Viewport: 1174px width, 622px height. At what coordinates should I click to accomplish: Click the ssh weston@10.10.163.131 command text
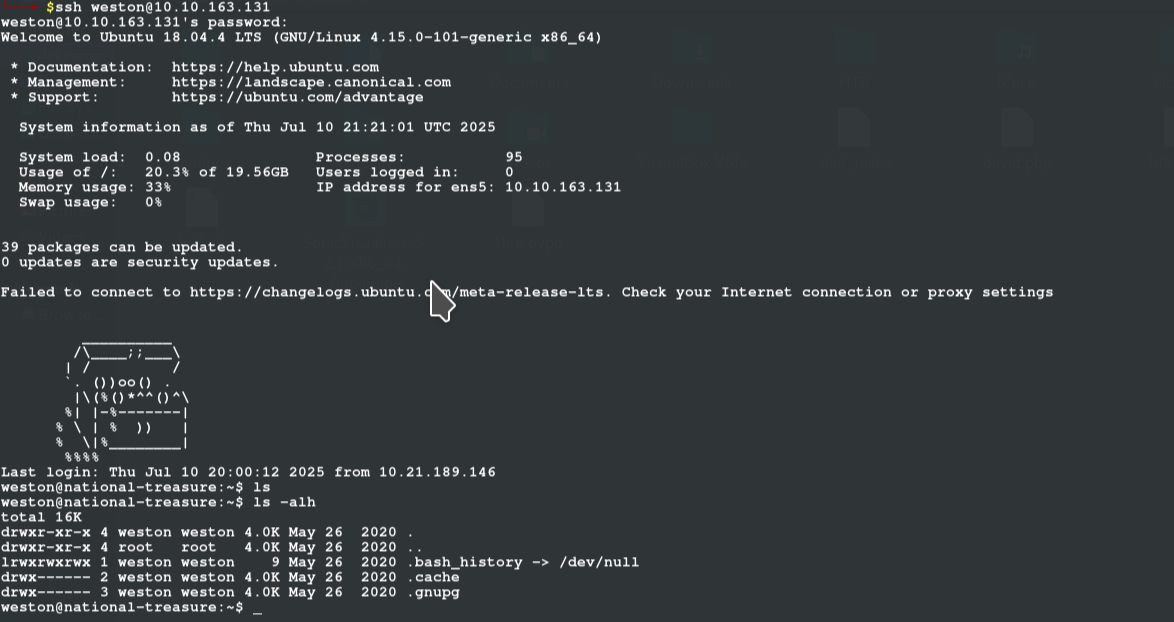click(x=162, y=7)
